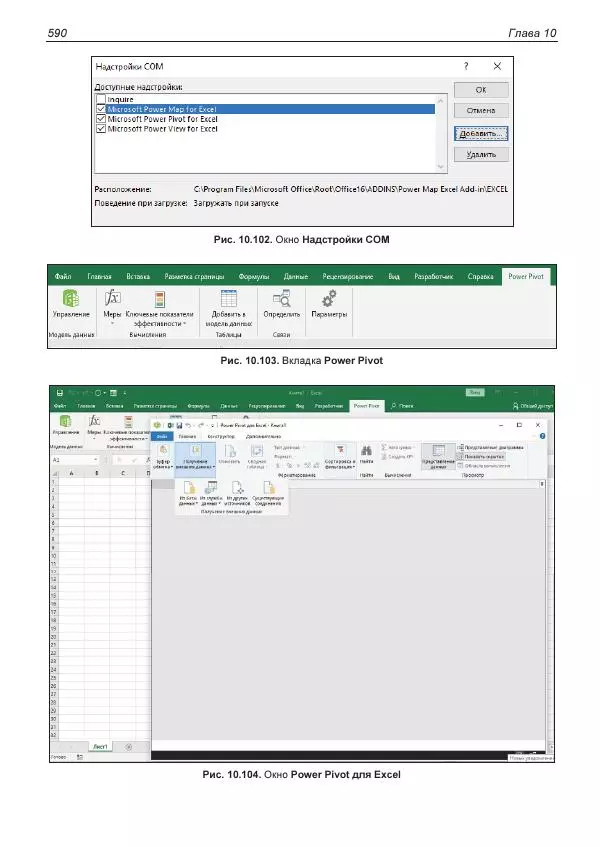Click the Добавить в модель данных table icon
600x847 pixels.
228,298
